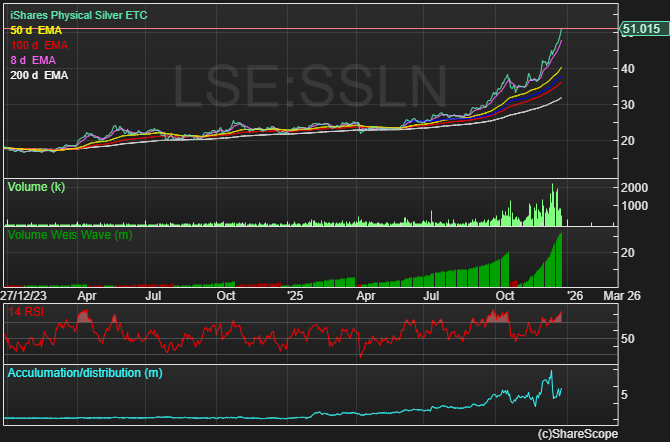670x442 pixels.
Task: Select the Volume Weis Wave (m) label
Action: click(68, 235)
